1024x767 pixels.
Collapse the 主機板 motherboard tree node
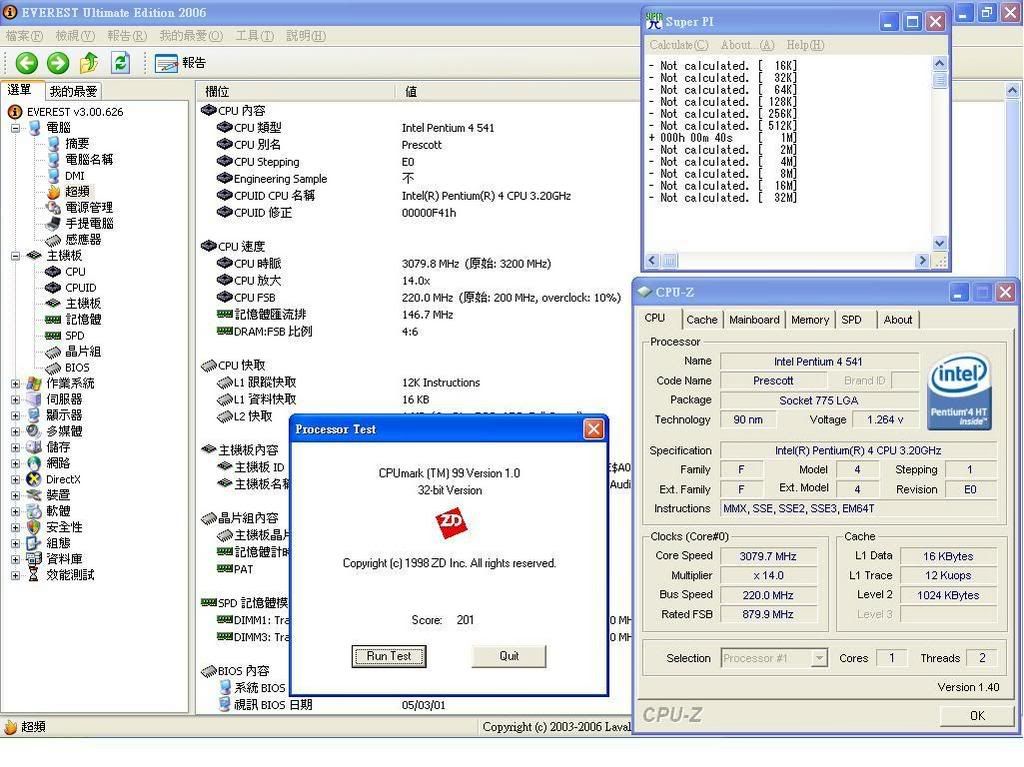(x=15, y=255)
